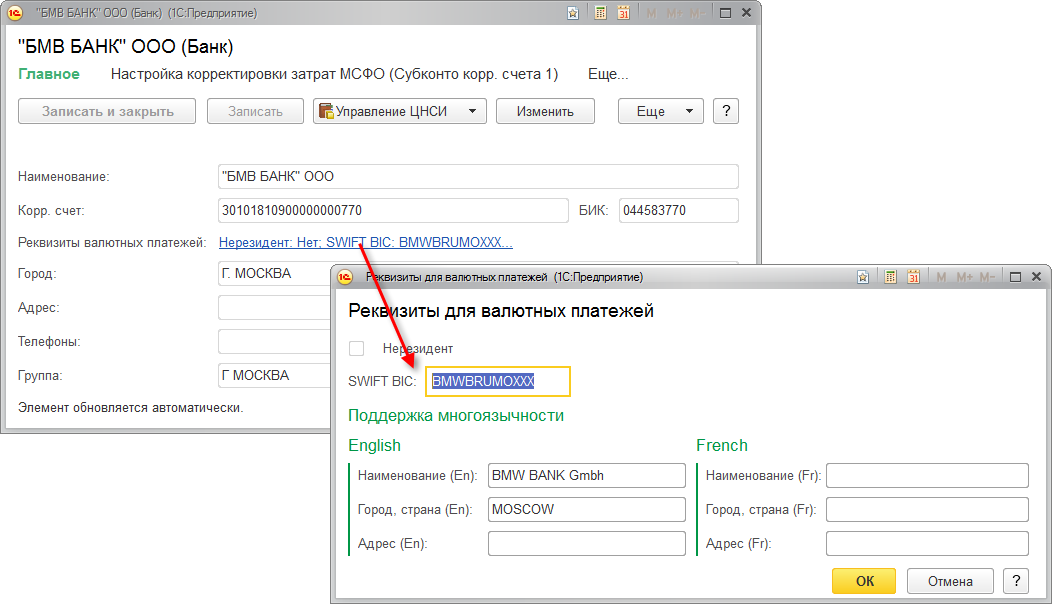Click into the SWIFT BIC input field
1052x604 pixels.
coord(497,381)
